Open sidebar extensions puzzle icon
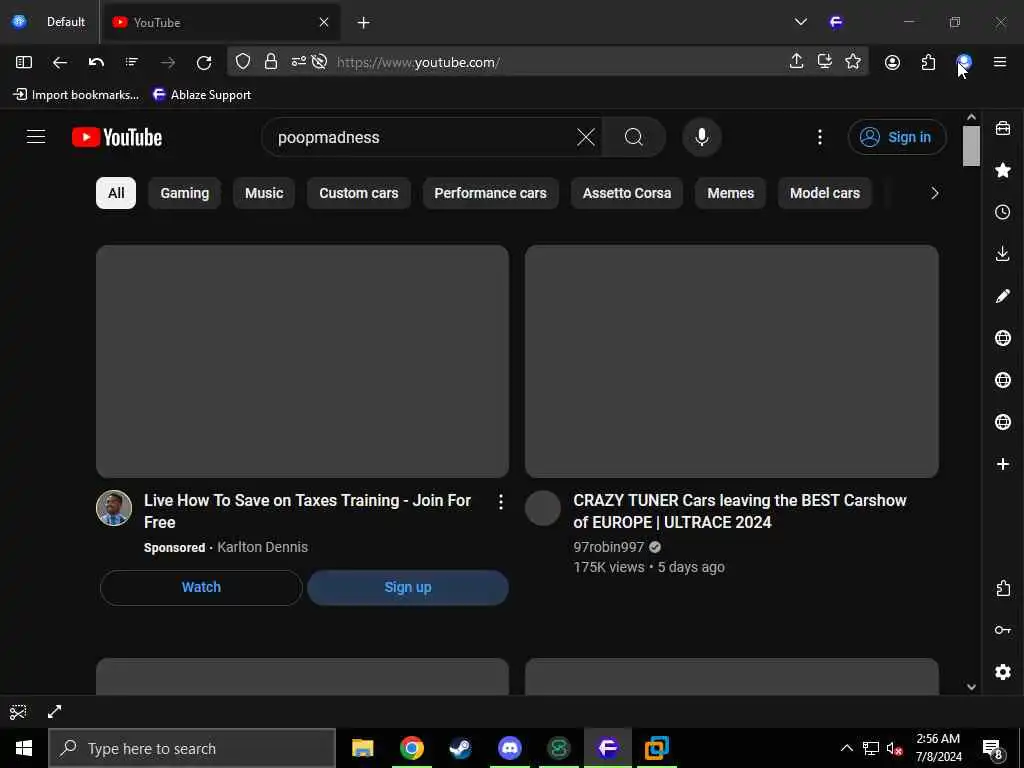This screenshot has width=1024, height=768. coord(1003,588)
